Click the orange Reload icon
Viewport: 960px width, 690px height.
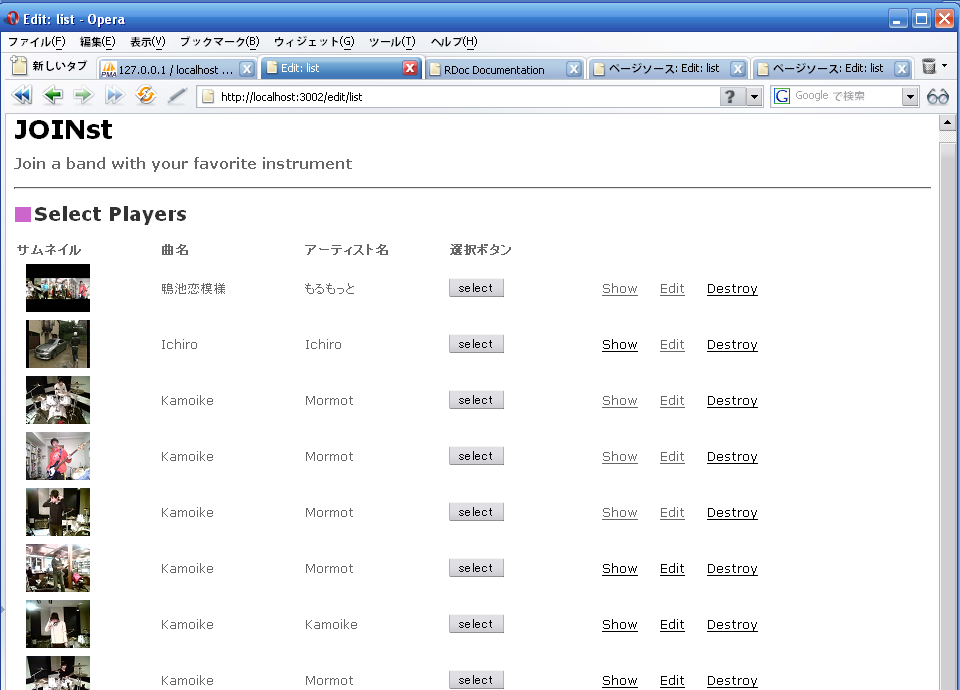[146, 96]
